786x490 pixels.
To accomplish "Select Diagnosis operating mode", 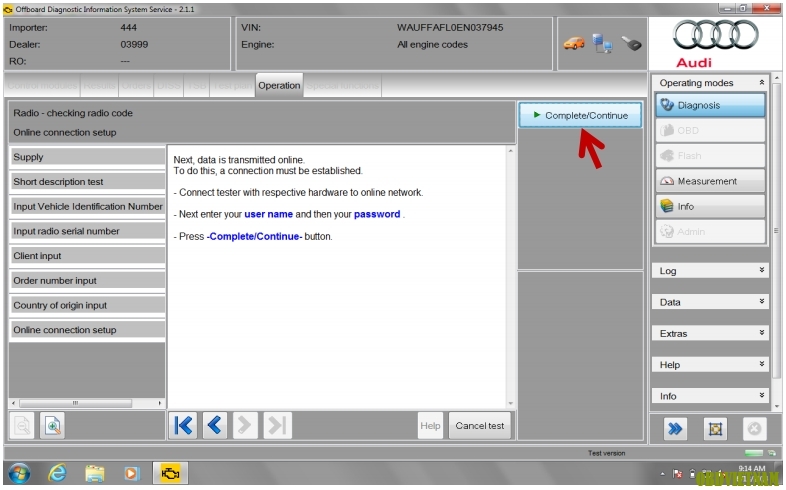I will click(710, 105).
